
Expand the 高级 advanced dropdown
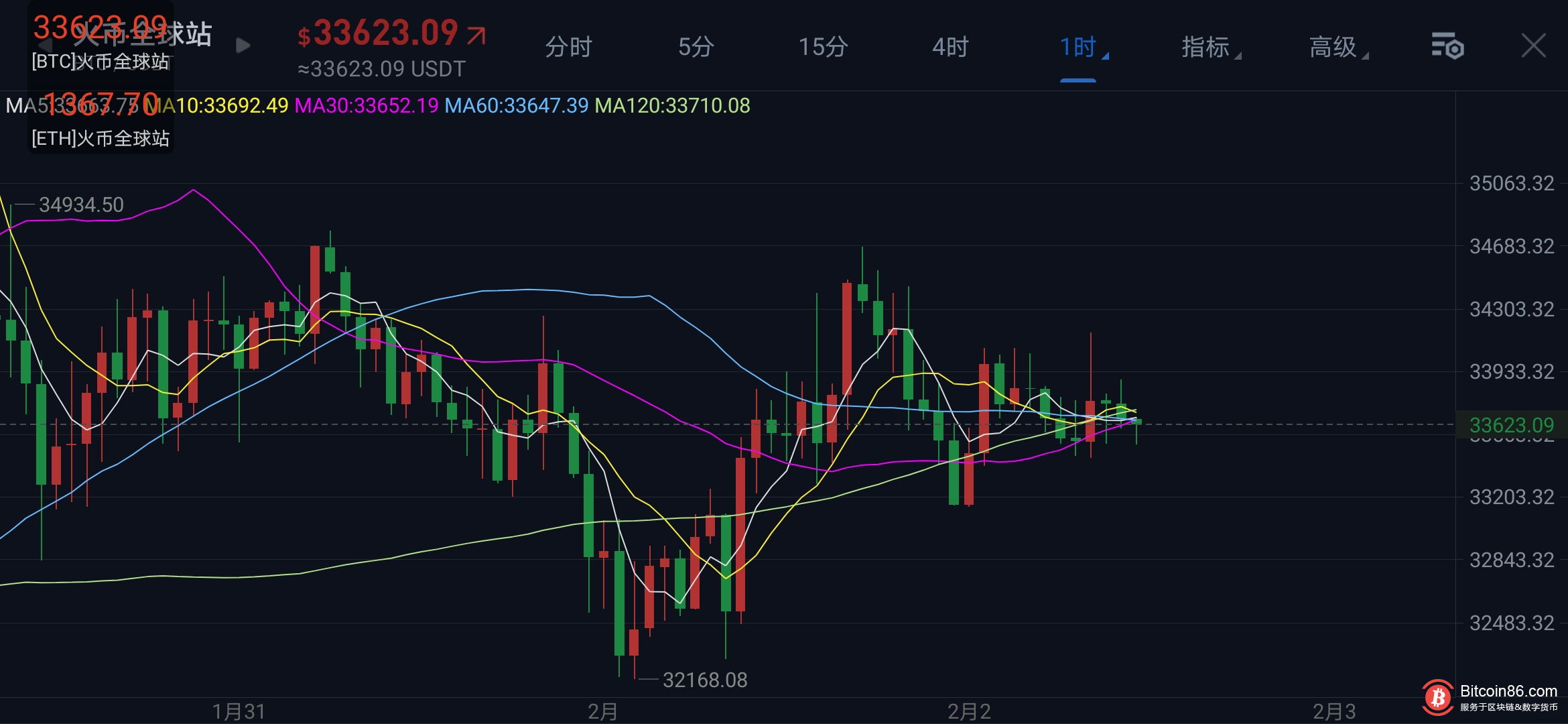(1335, 47)
